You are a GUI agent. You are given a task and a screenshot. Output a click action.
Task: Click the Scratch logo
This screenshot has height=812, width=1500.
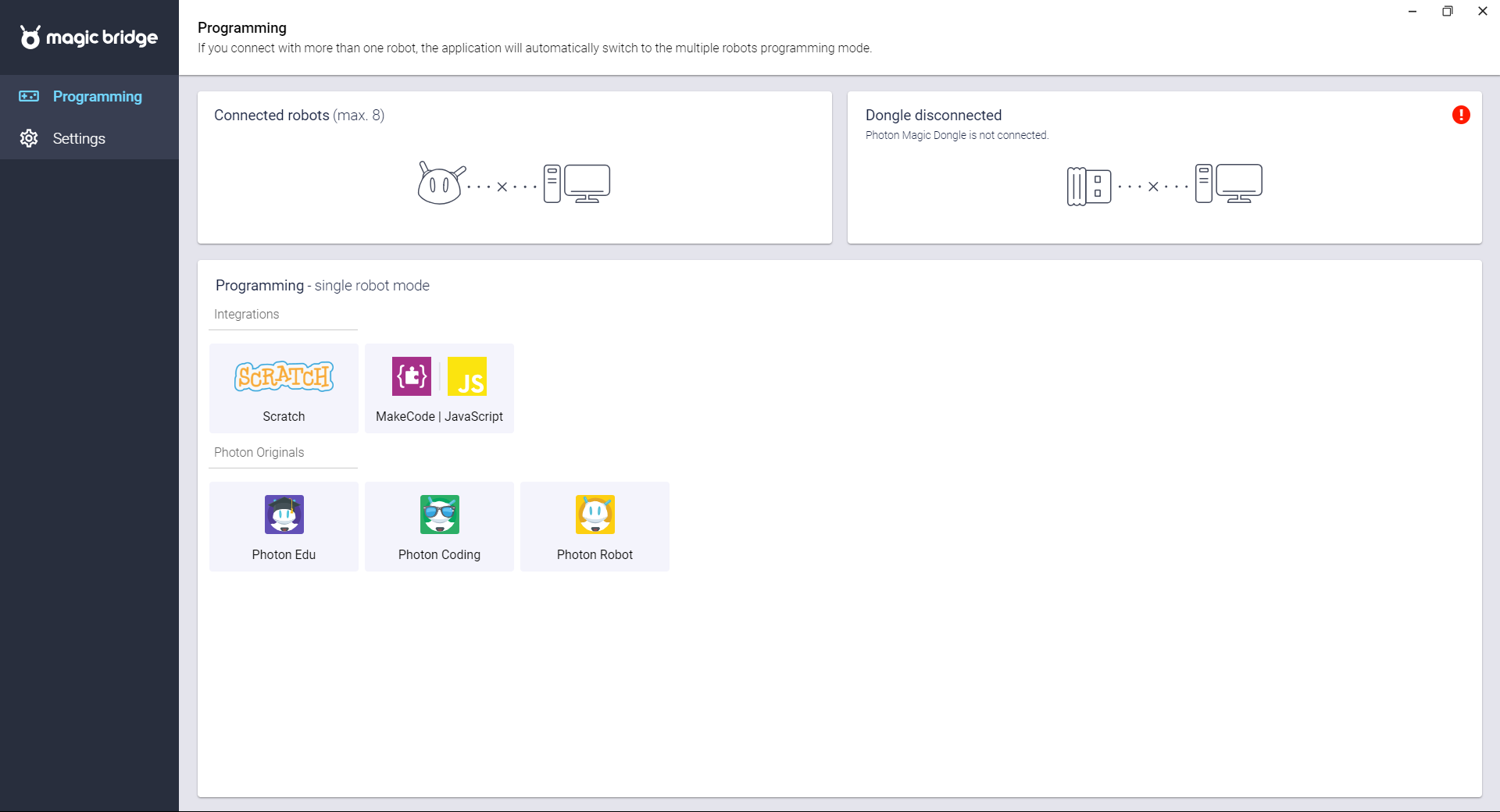coord(284,376)
